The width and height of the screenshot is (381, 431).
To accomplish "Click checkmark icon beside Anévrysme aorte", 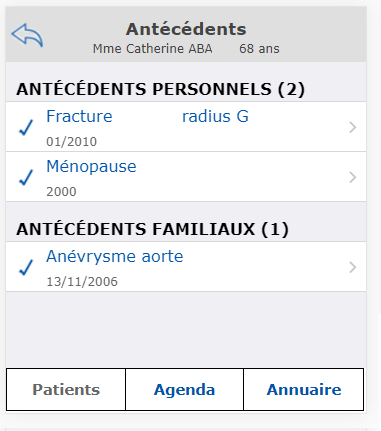I will pos(26,267).
